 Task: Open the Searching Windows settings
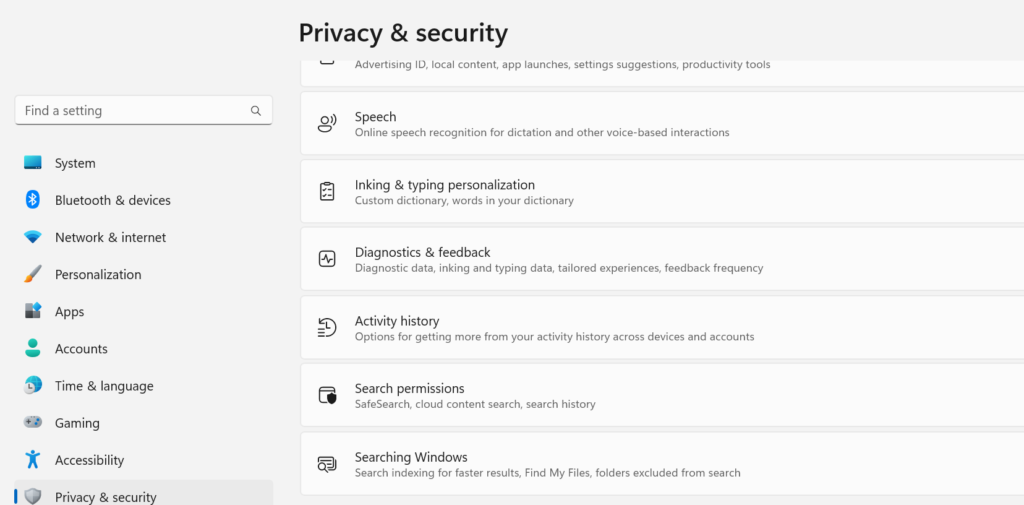(411, 457)
